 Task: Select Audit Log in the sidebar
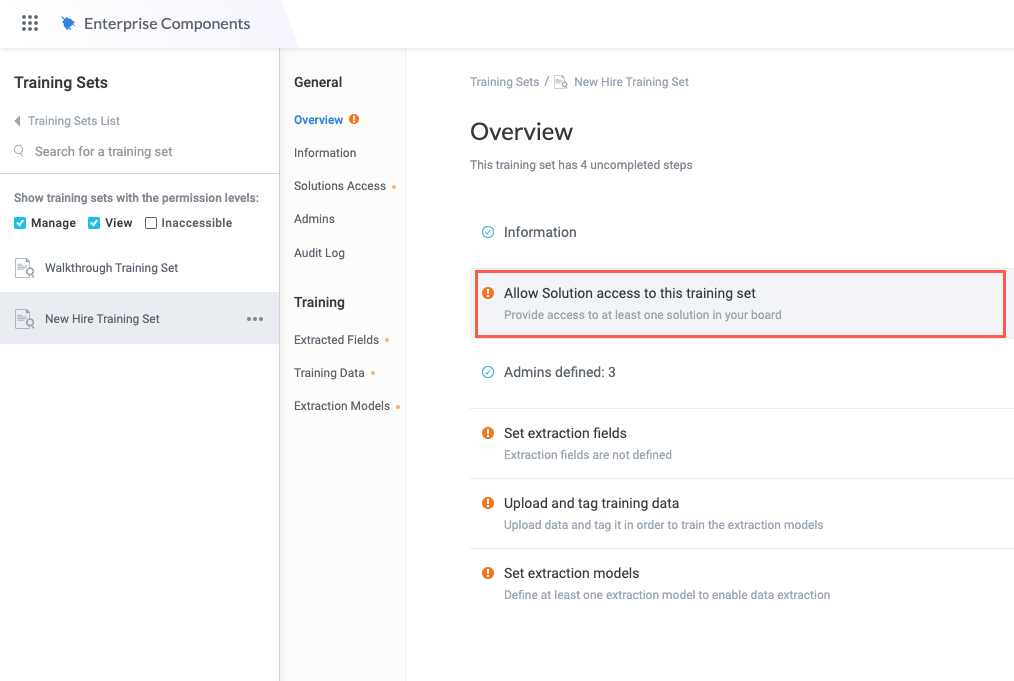319,253
